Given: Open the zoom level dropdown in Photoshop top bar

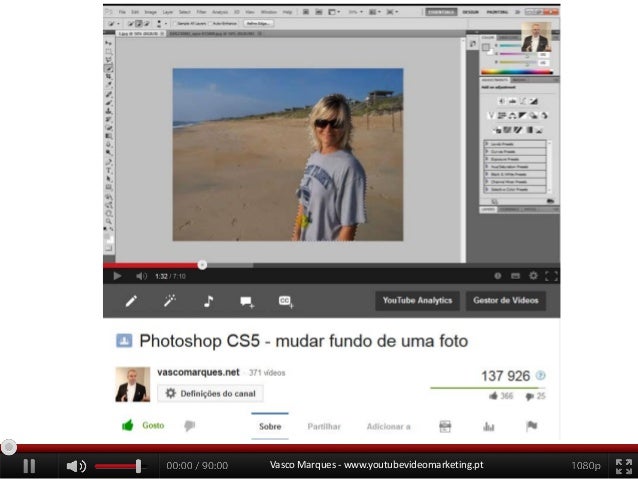Looking at the screenshot, I should pos(355,12).
